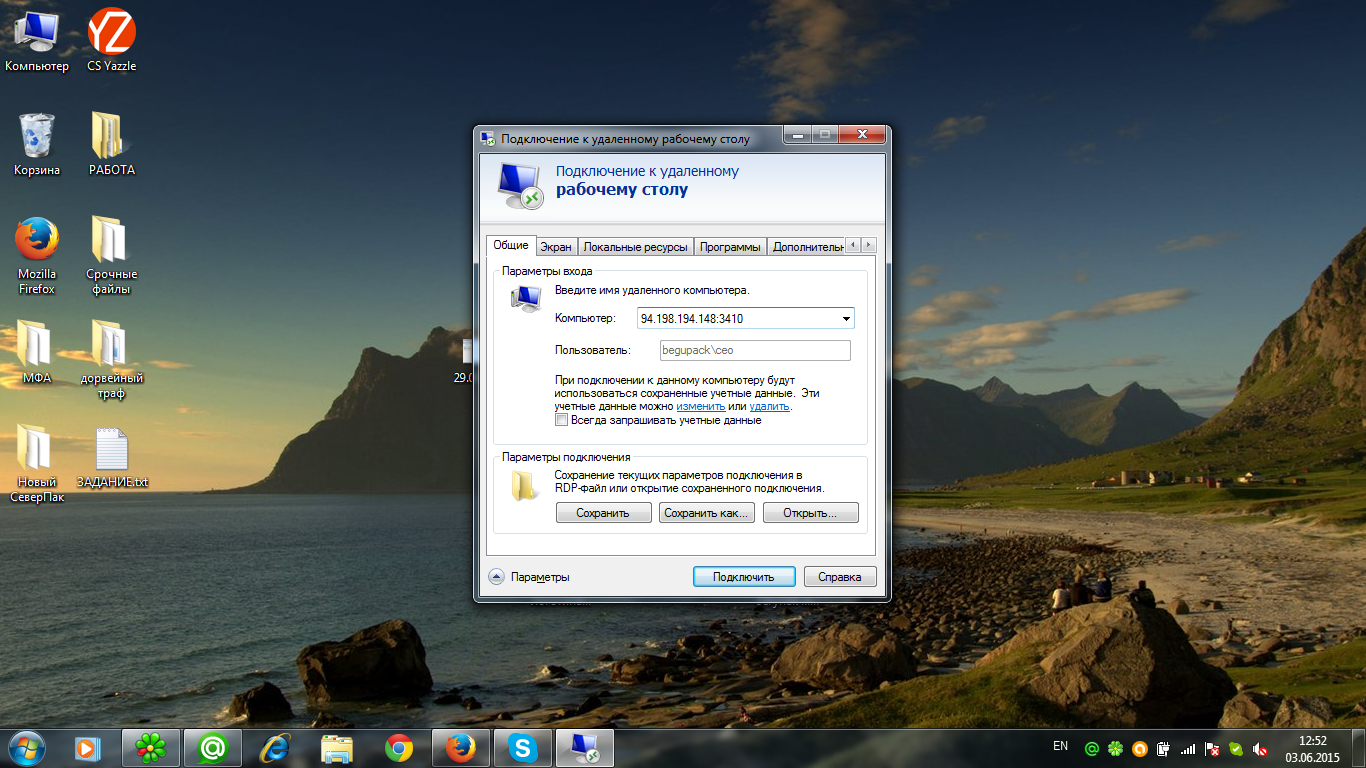Click the Пользователь field begupack\ceo
The height and width of the screenshot is (768, 1366).
pos(755,351)
